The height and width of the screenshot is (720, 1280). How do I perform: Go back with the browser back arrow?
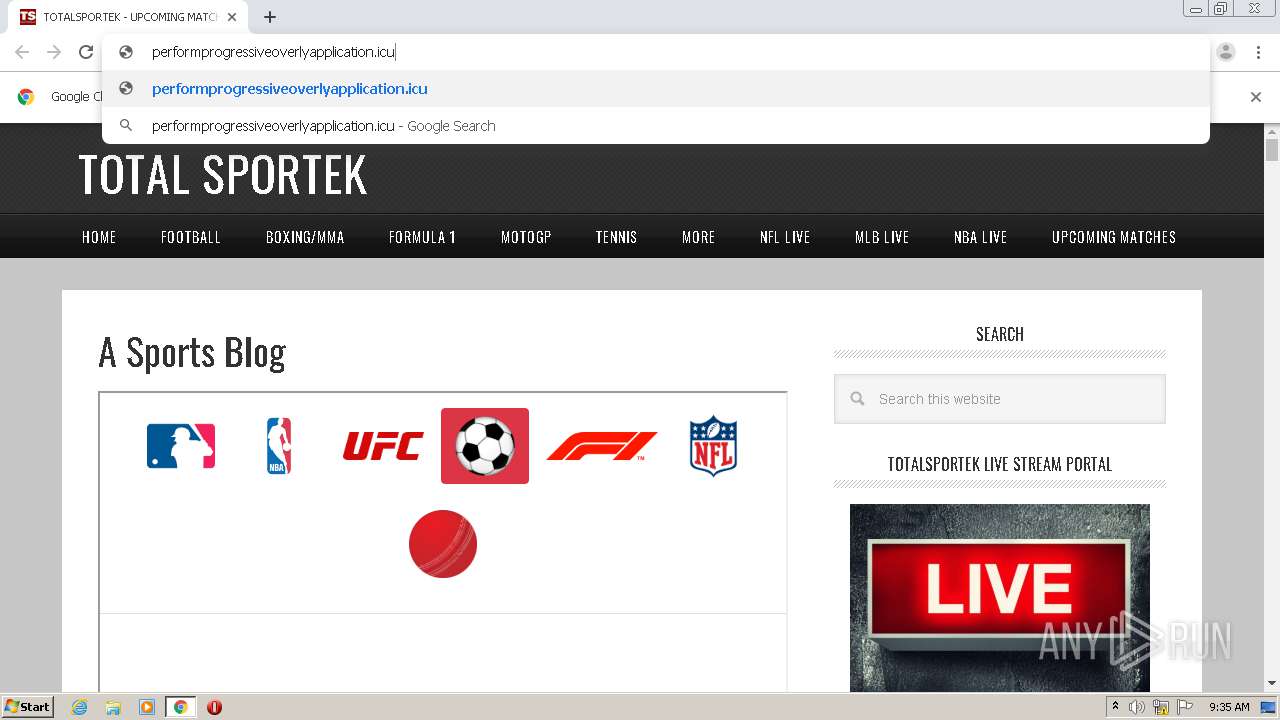point(22,52)
